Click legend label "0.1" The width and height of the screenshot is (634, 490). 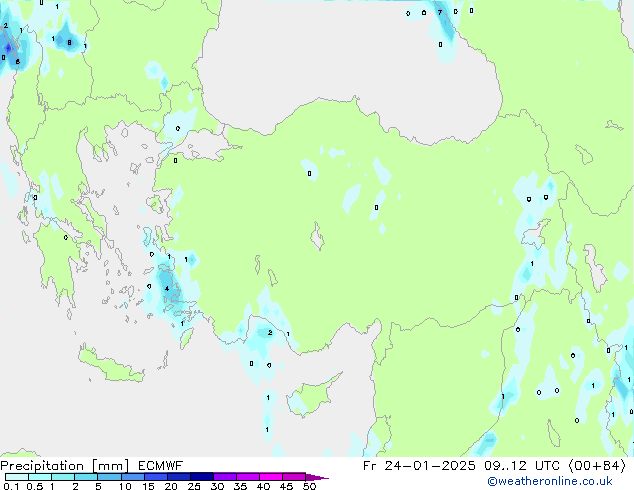click(x=11, y=486)
